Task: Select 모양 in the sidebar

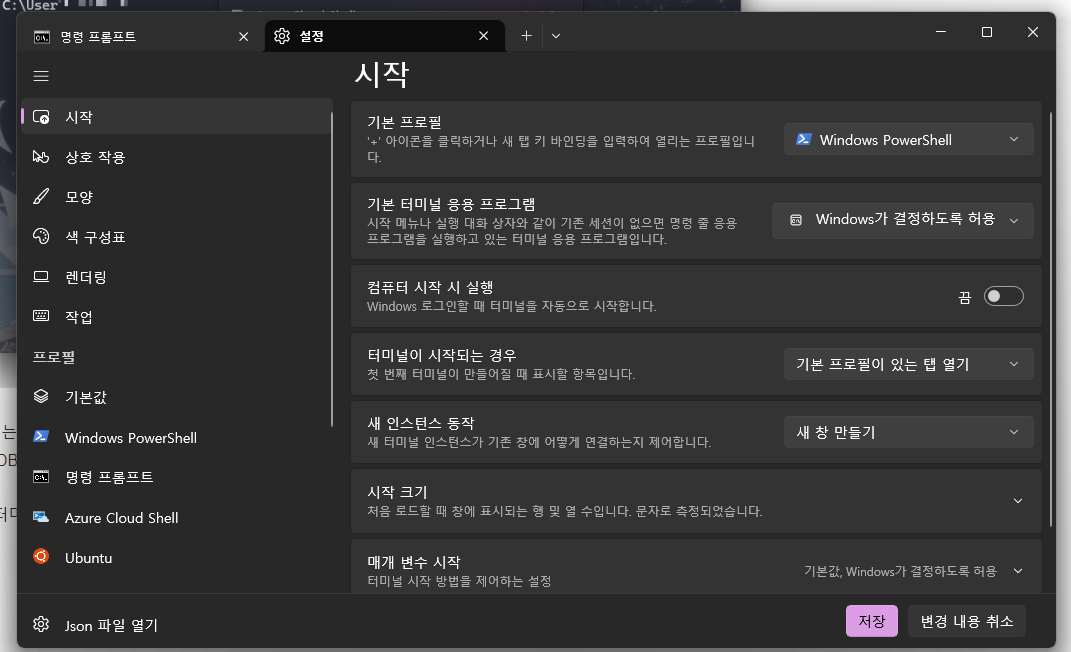Action: [x=177, y=197]
